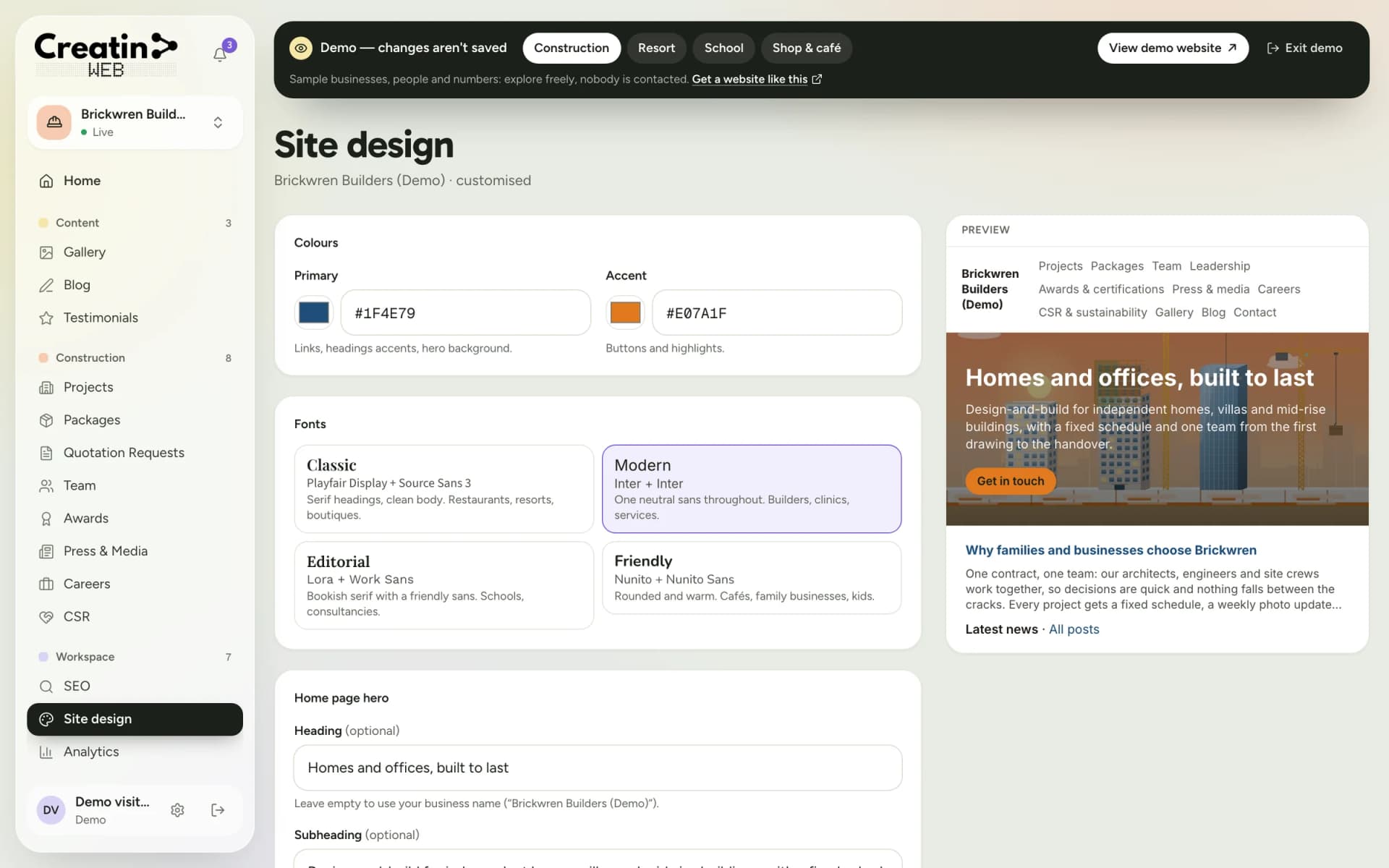This screenshot has width=1389, height=868.
Task: Expand the Brickwren Builders site switcher
Action: coord(135,122)
